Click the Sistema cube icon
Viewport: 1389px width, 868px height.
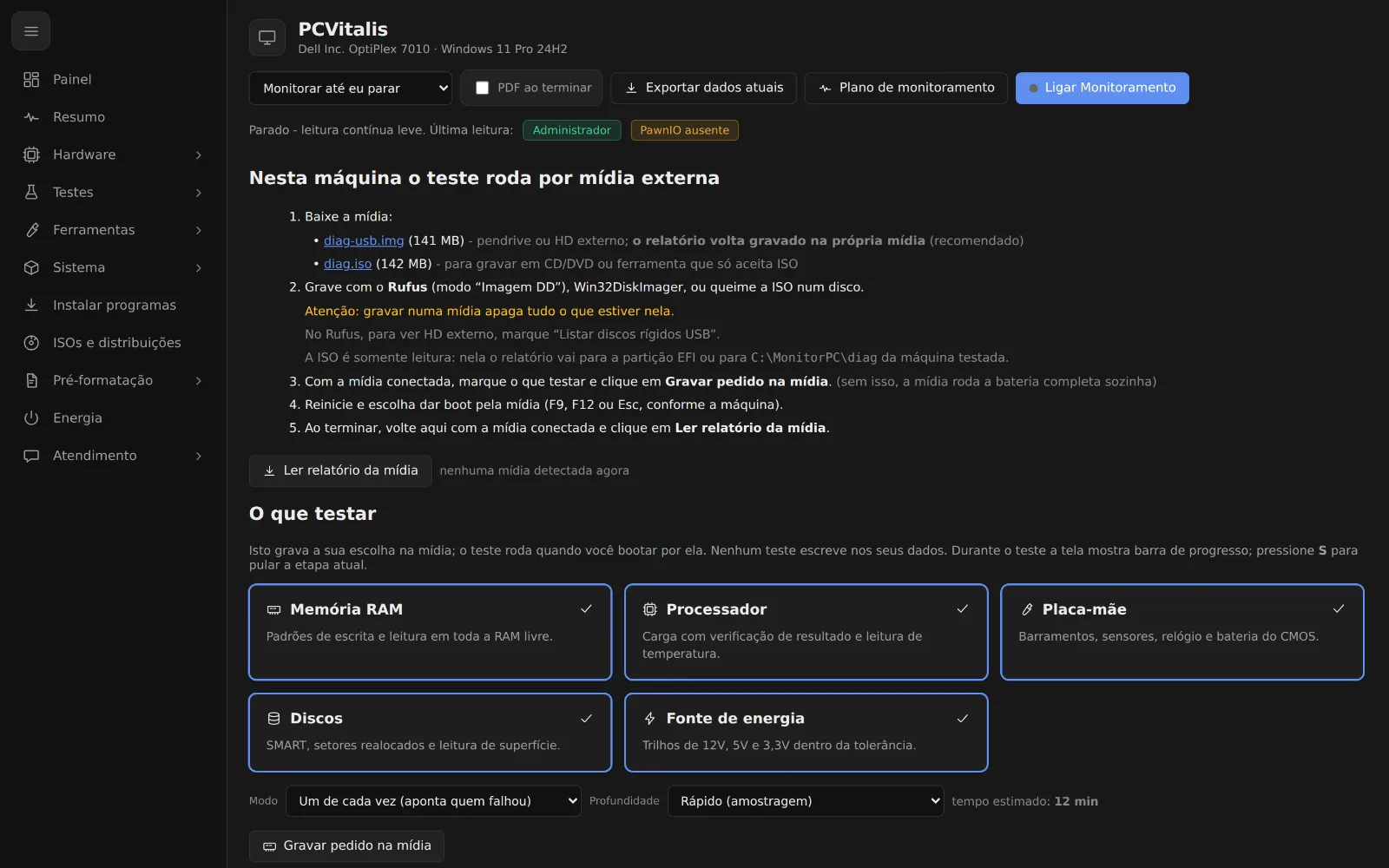(x=31, y=267)
